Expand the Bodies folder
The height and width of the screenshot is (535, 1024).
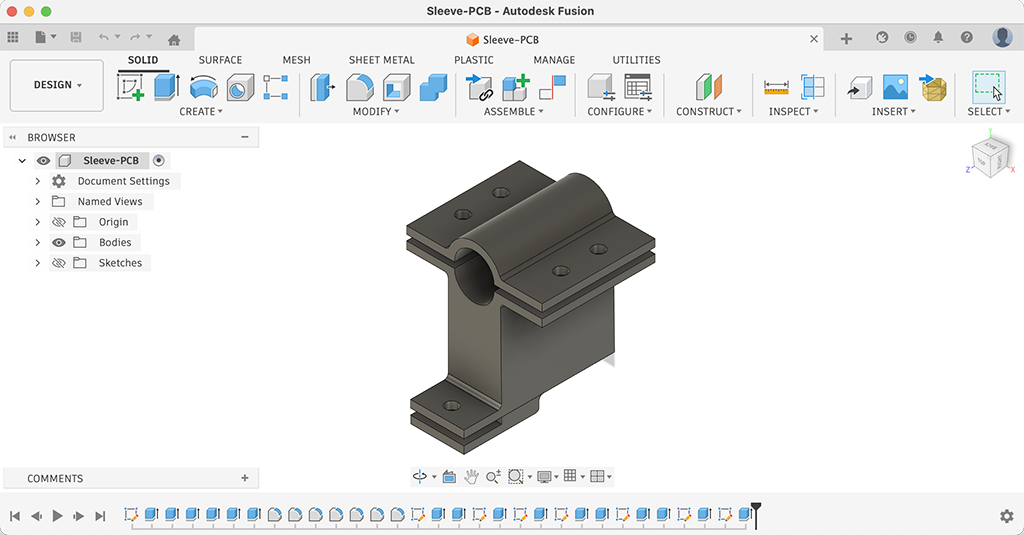[x=37, y=242]
